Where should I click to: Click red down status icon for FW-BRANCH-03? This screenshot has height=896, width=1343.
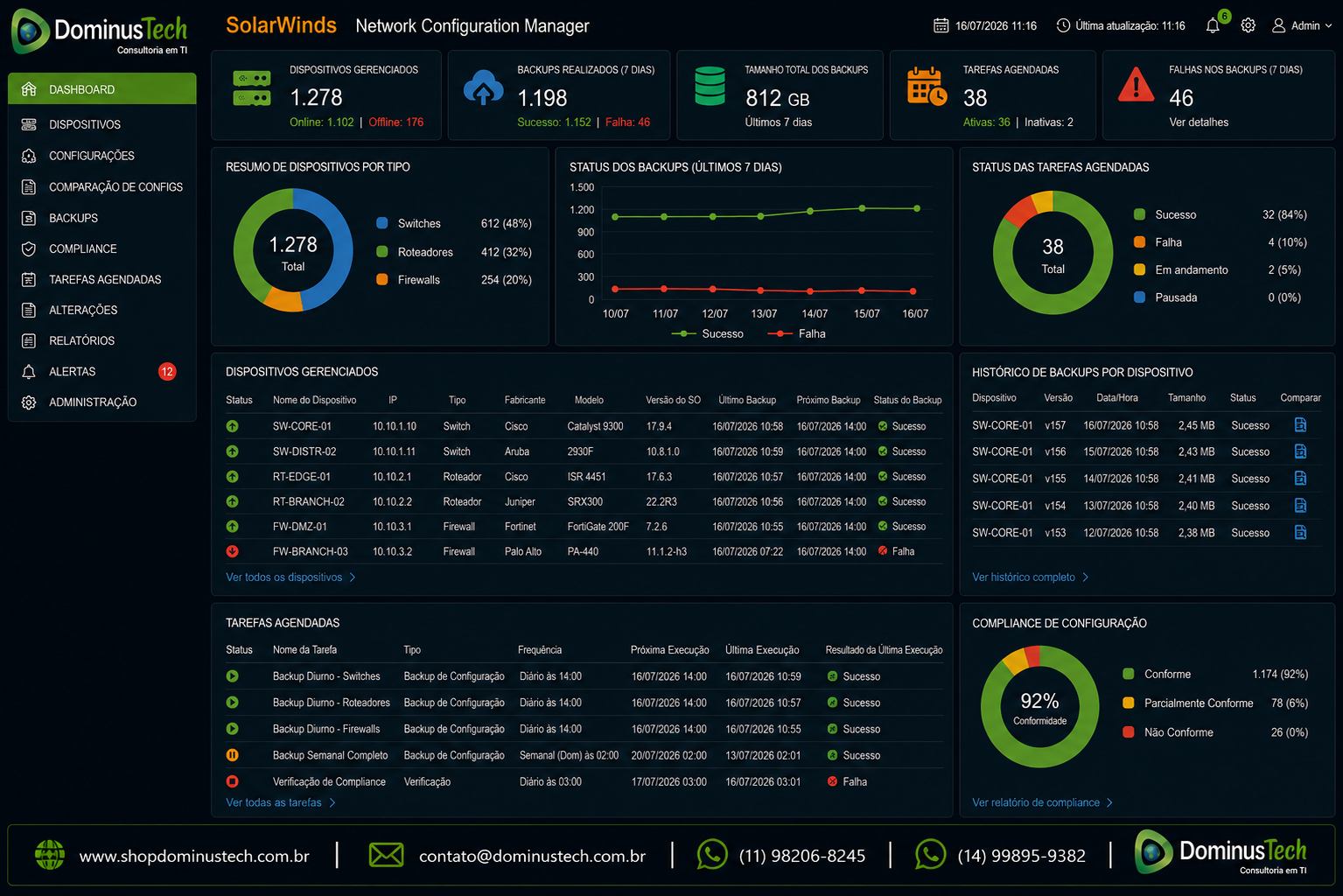click(232, 551)
